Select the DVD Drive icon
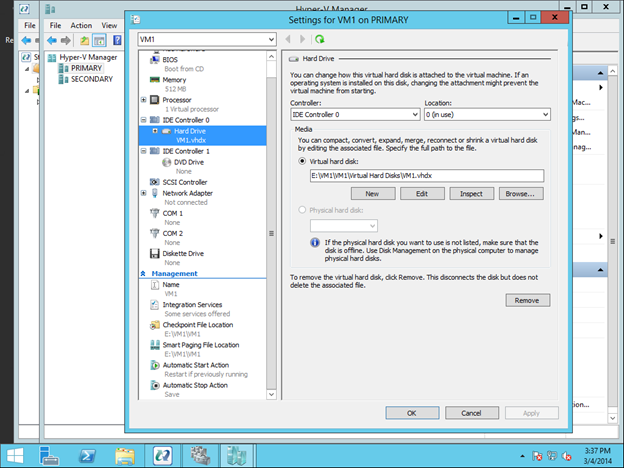This screenshot has height=468, width=624. point(166,162)
